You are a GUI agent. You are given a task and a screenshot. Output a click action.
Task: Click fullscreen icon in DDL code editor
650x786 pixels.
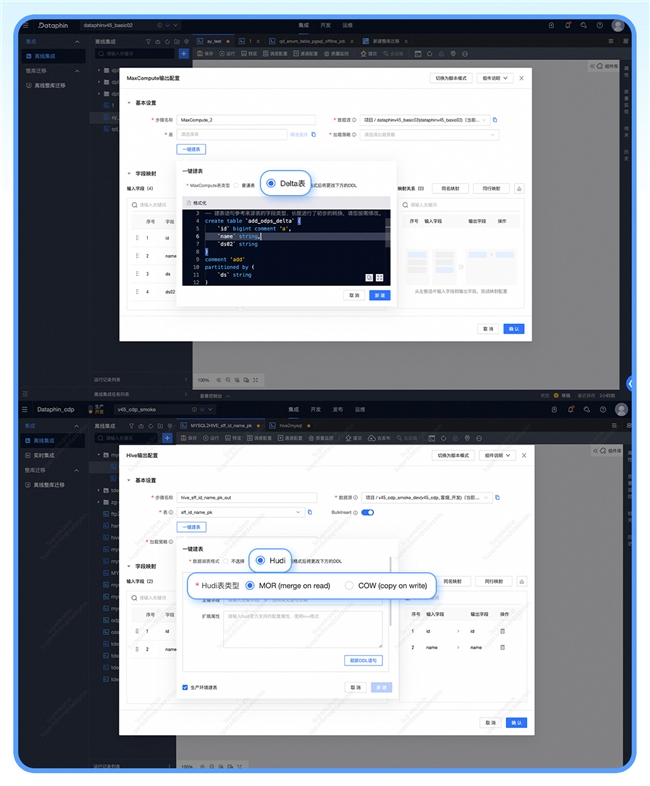pyautogui.click(x=380, y=277)
